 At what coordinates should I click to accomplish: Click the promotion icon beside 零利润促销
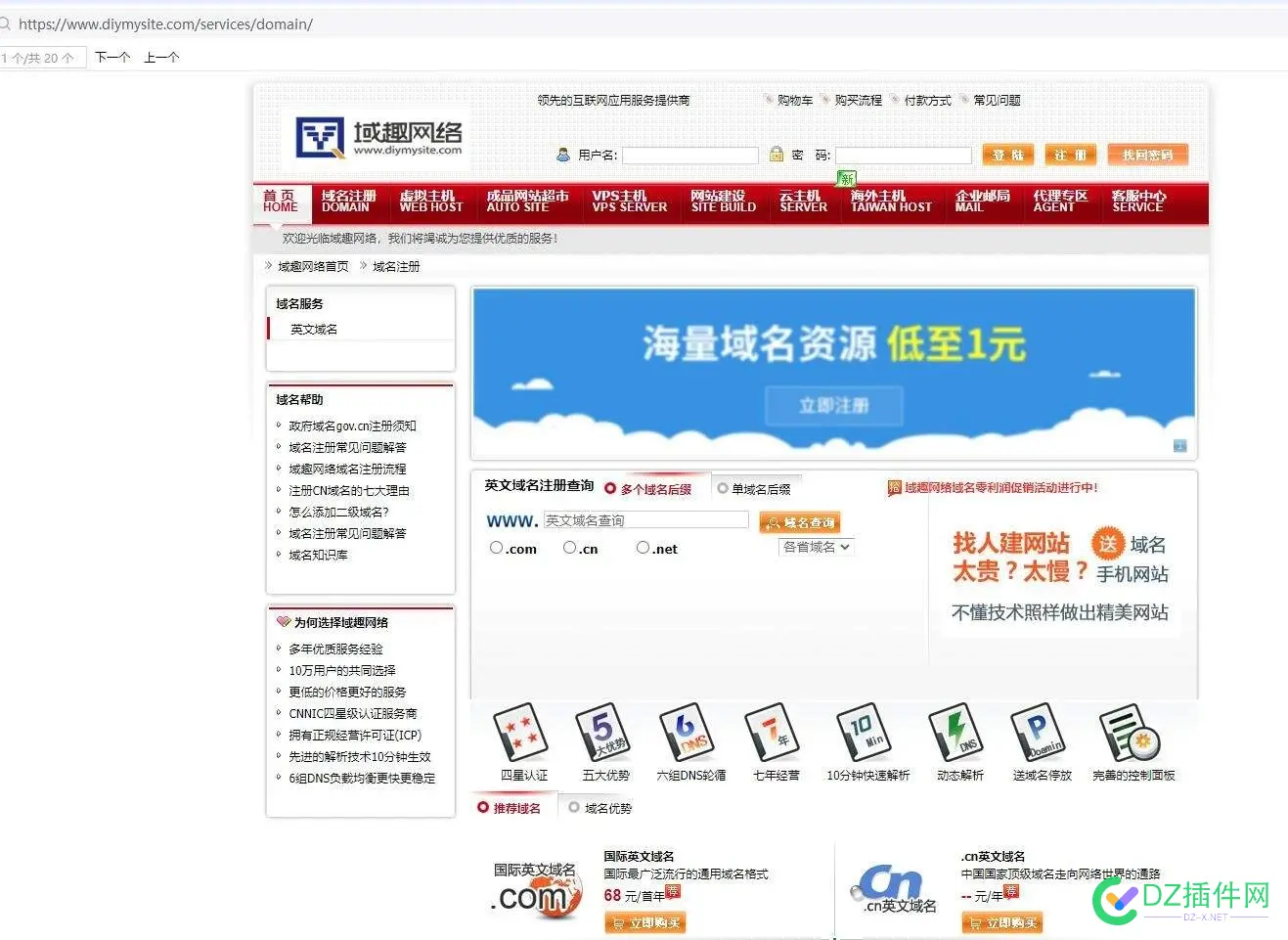click(894, 488)
